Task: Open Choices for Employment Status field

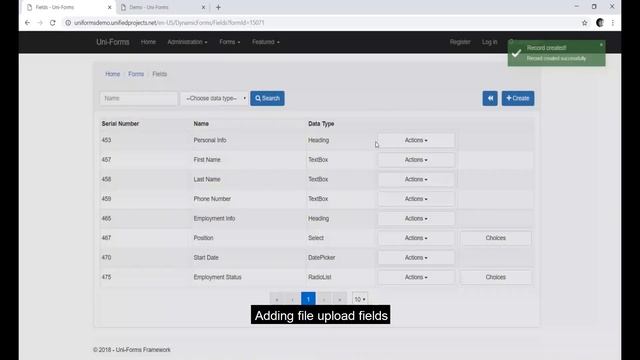Action: tap(496, 277)
